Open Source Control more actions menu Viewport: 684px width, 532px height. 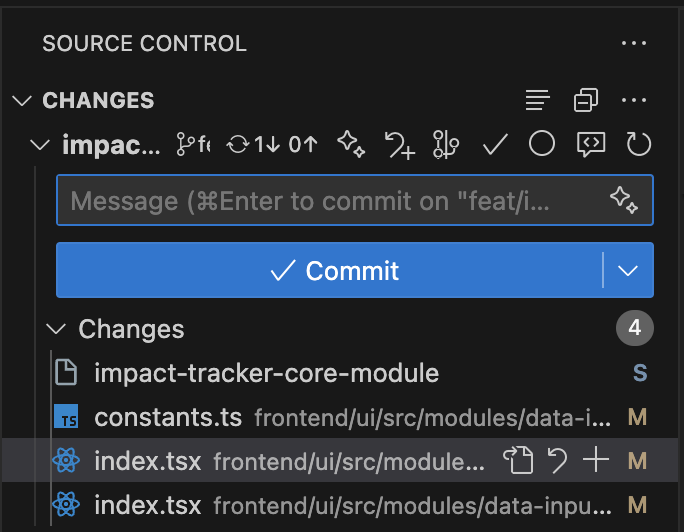634,43
